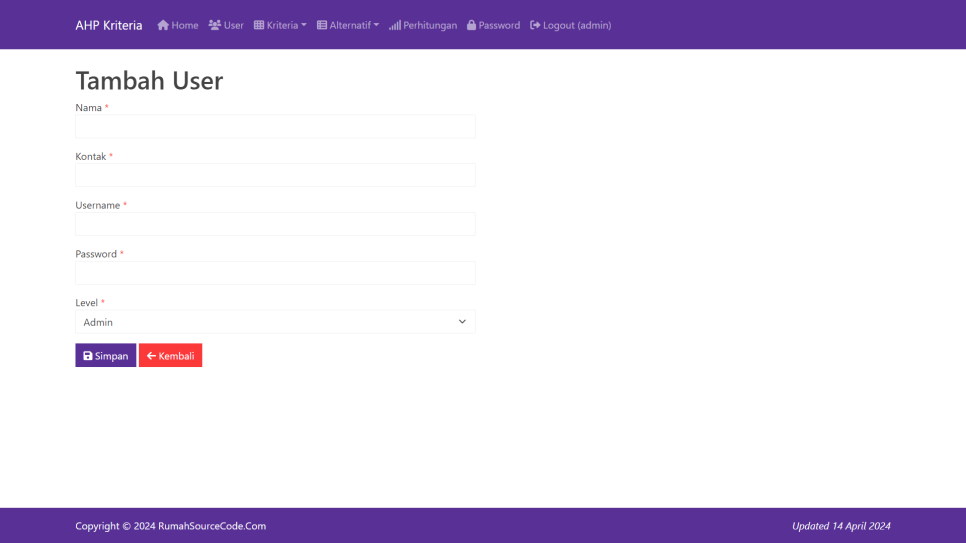
Task: Click the Home house icon
Action: (x=163, y=25)
